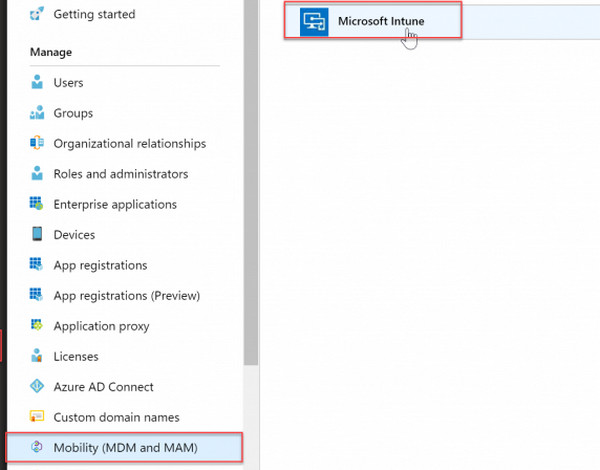
Task: Open Getting started menu item
Action: [94, 14]
